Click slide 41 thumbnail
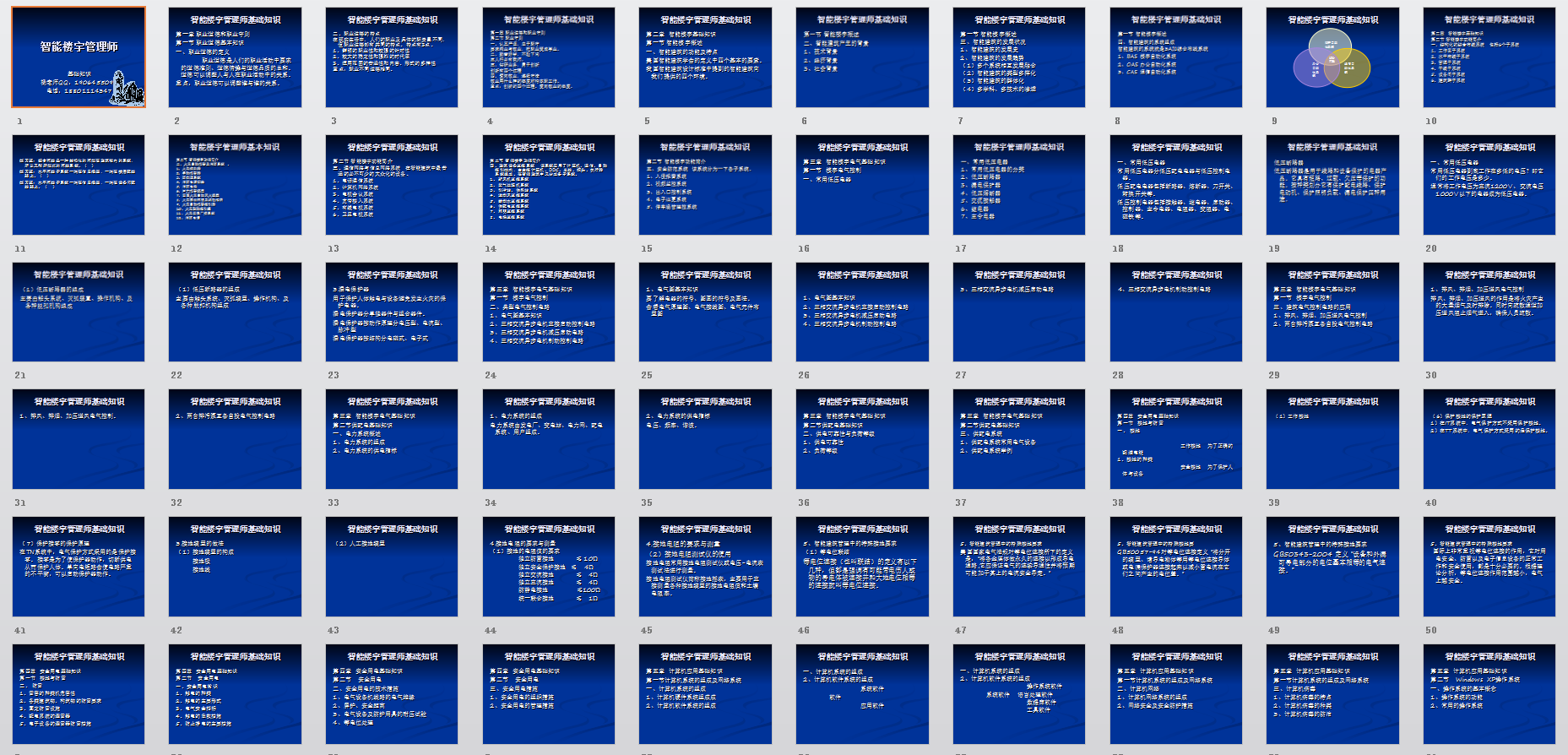Screen dimensions: 1568x755 coord(79,567)
